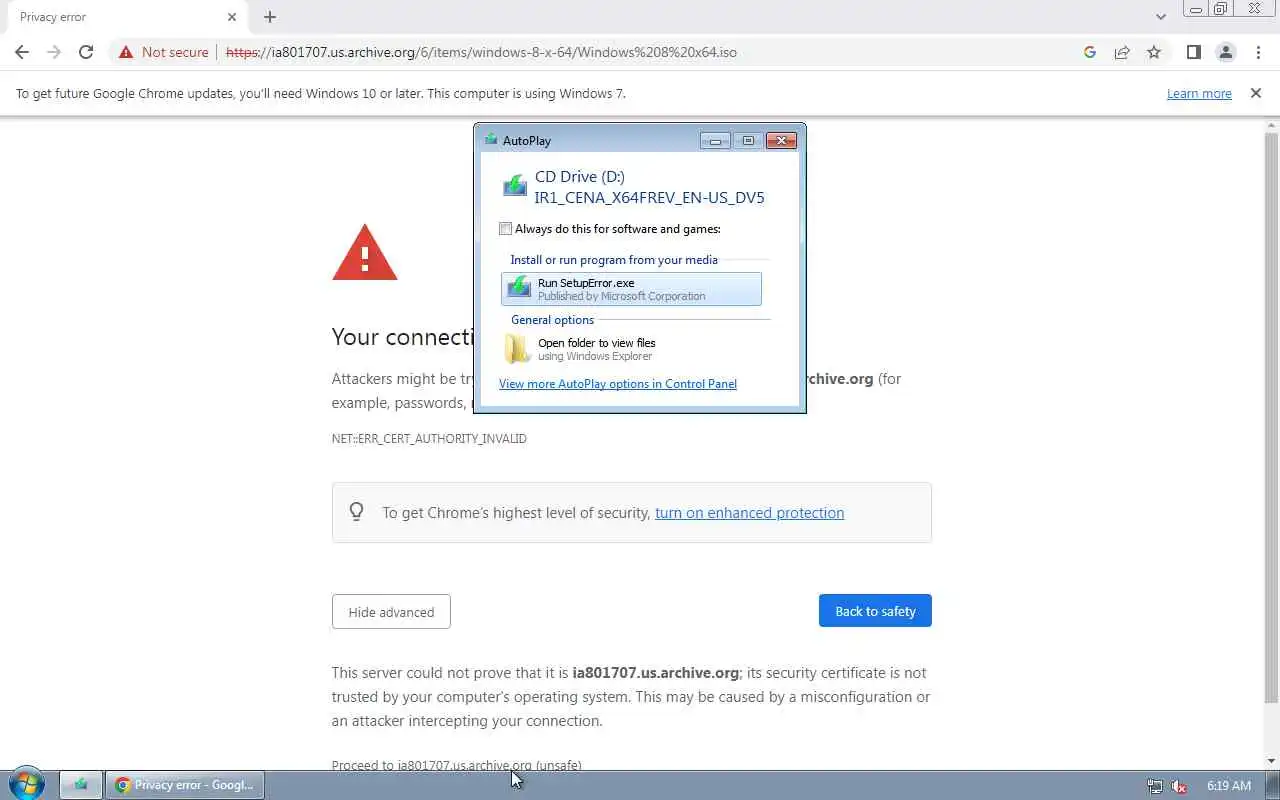Click lightbulb icon in security tip box
This screenshot has height=800, width=1280.
[356, 512]
